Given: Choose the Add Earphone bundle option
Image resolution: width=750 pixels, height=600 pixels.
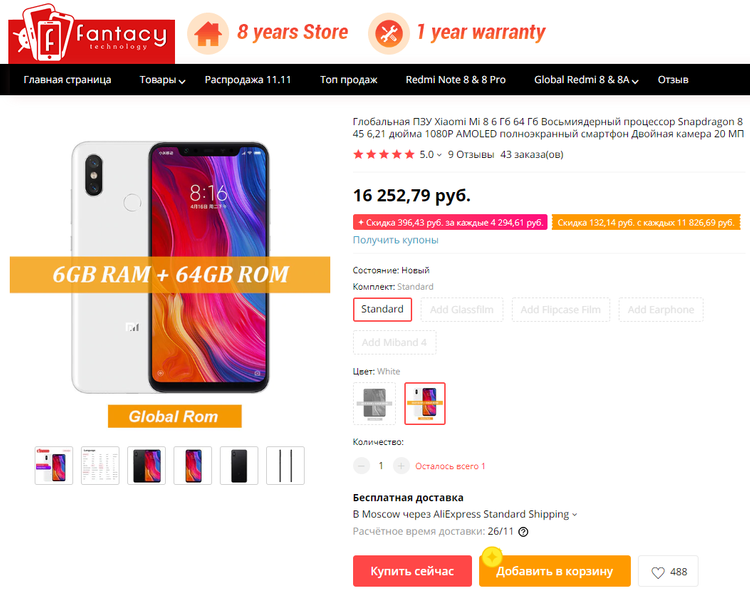Looking at the screenshot, I should [661, 310].
